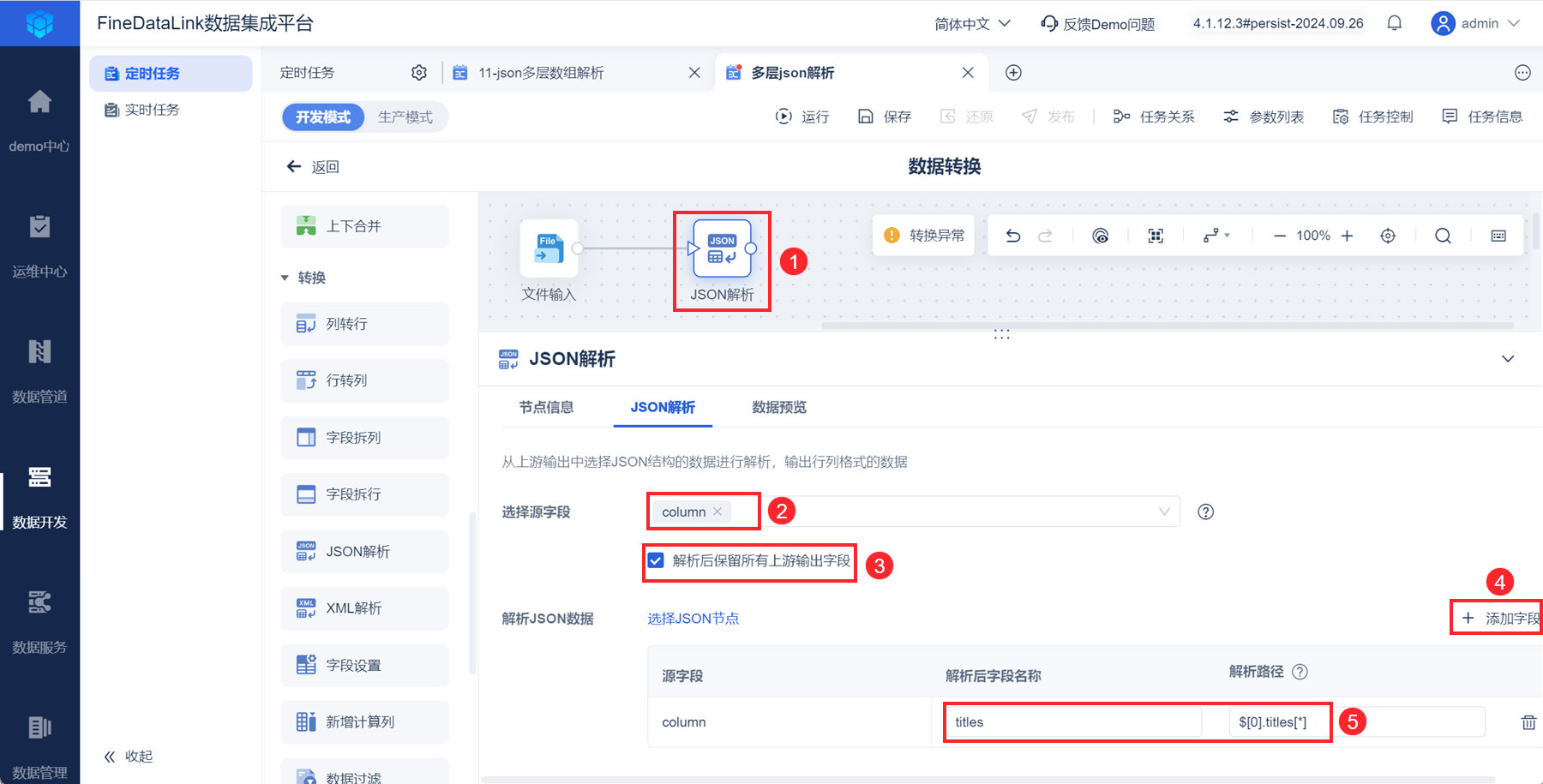Click the locate/center target icon
The height and width of the screenshot is (784, 1543).
pyautogui.click(x=1388, y=236)
